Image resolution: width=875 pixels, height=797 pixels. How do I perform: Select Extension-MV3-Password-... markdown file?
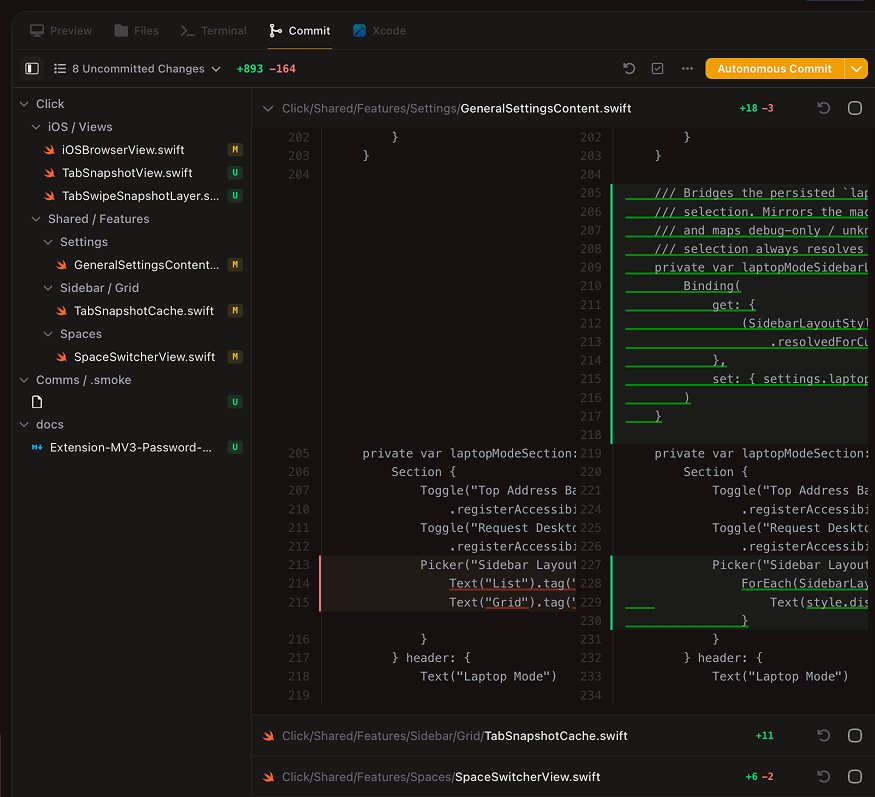(x=131, y=447)
